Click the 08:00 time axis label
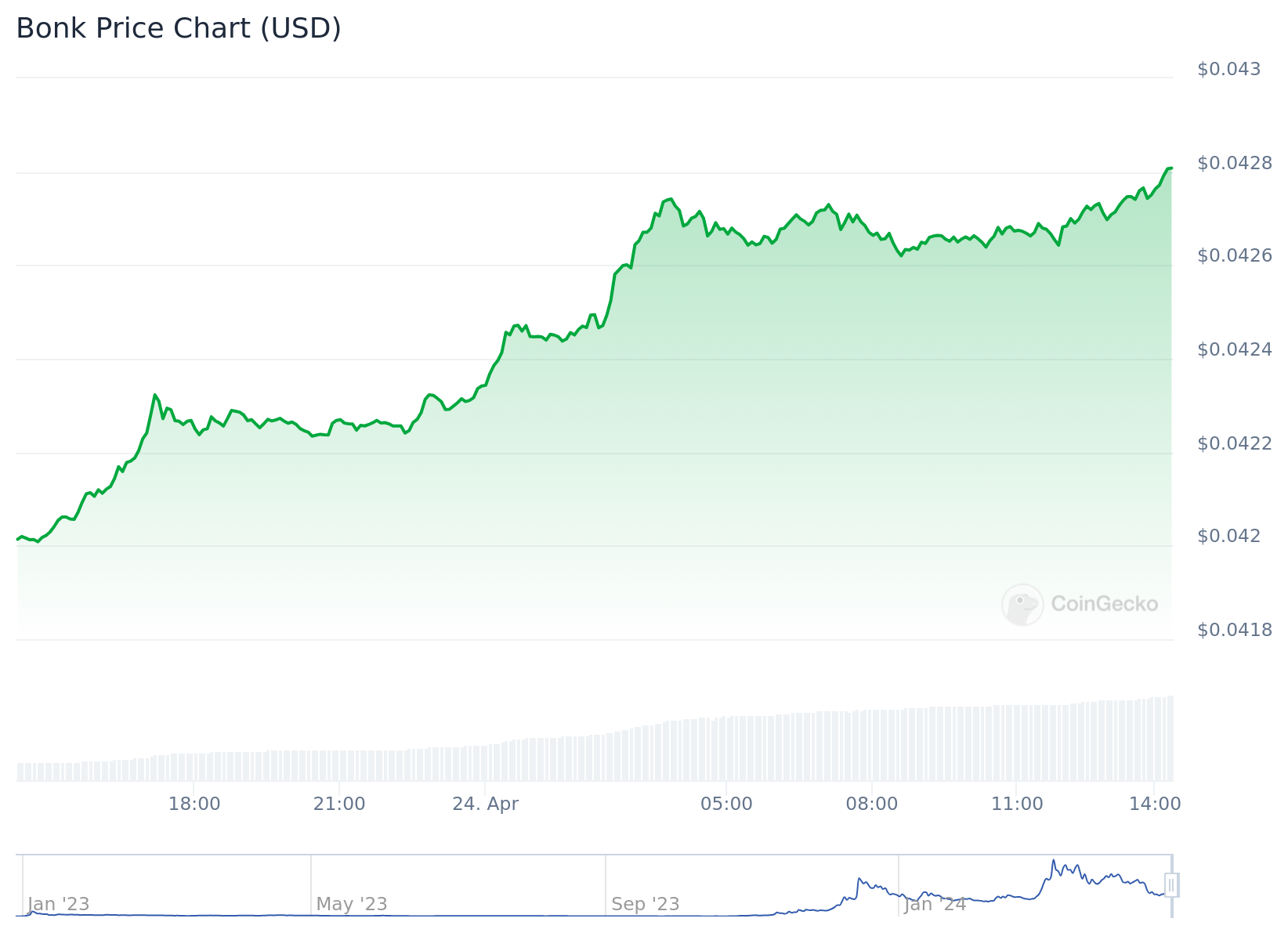 click(x=871, y=804)
